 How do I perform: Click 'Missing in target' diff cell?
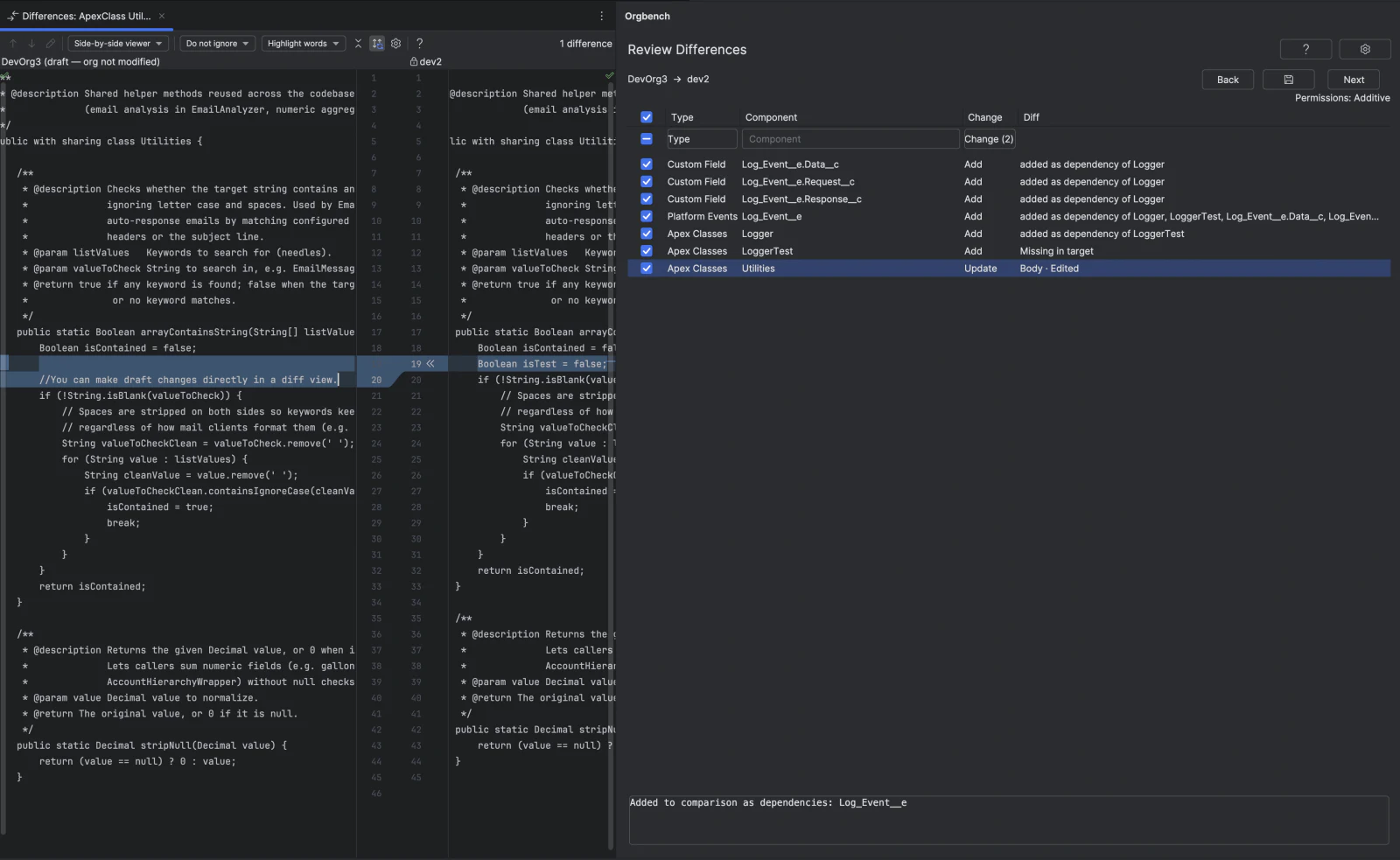tap(1056, 251)
